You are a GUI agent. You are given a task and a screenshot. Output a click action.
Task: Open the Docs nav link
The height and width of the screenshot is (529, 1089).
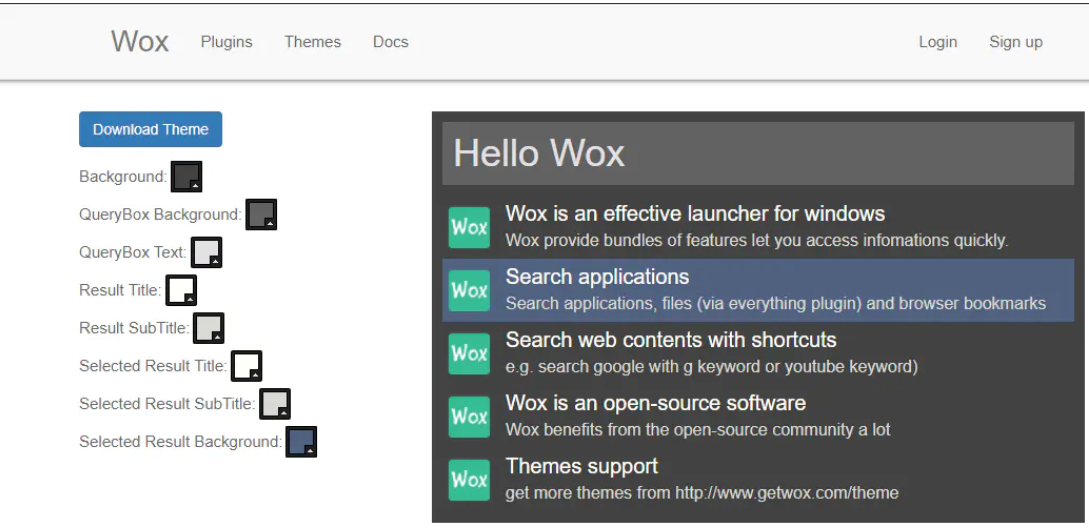[x=390, y=42]
